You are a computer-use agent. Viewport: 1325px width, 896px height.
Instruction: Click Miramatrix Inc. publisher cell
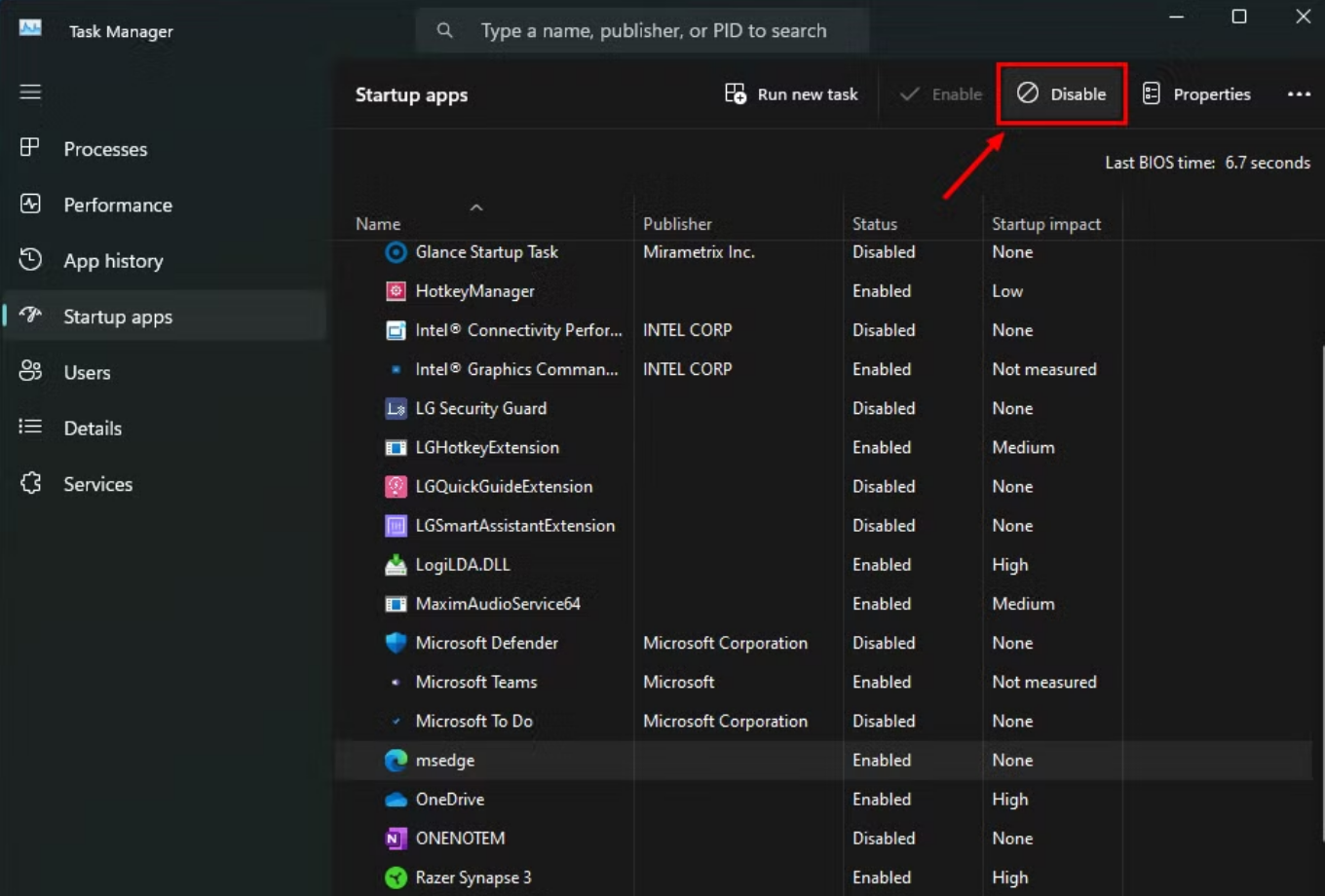(699, 252)
